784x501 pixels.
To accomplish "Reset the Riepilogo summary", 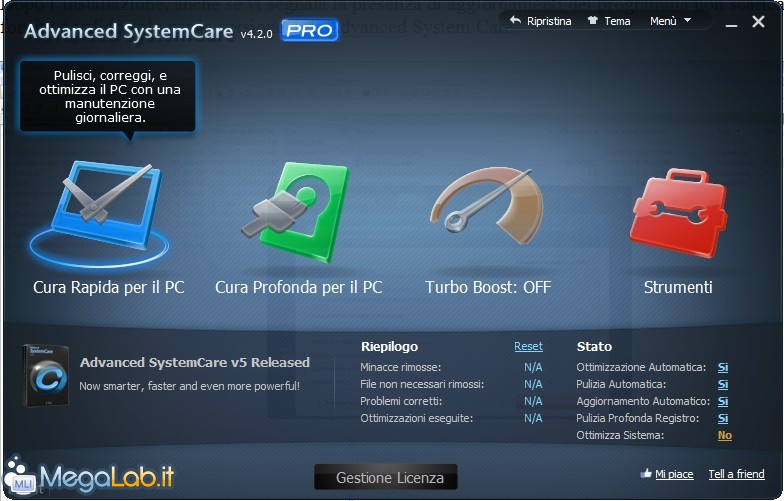I will 528,346.
